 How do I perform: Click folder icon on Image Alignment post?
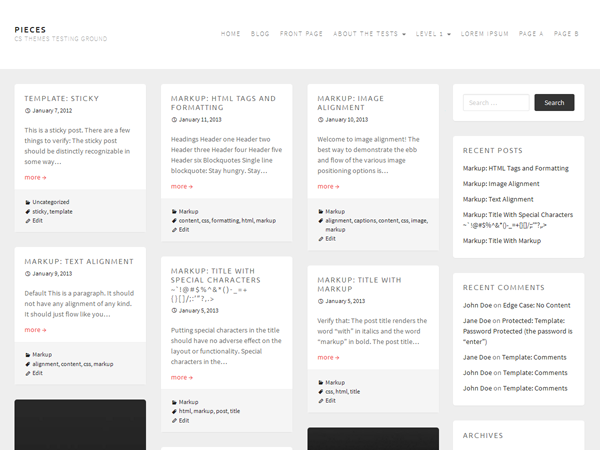pyautogui.click(x=321, y=212)
